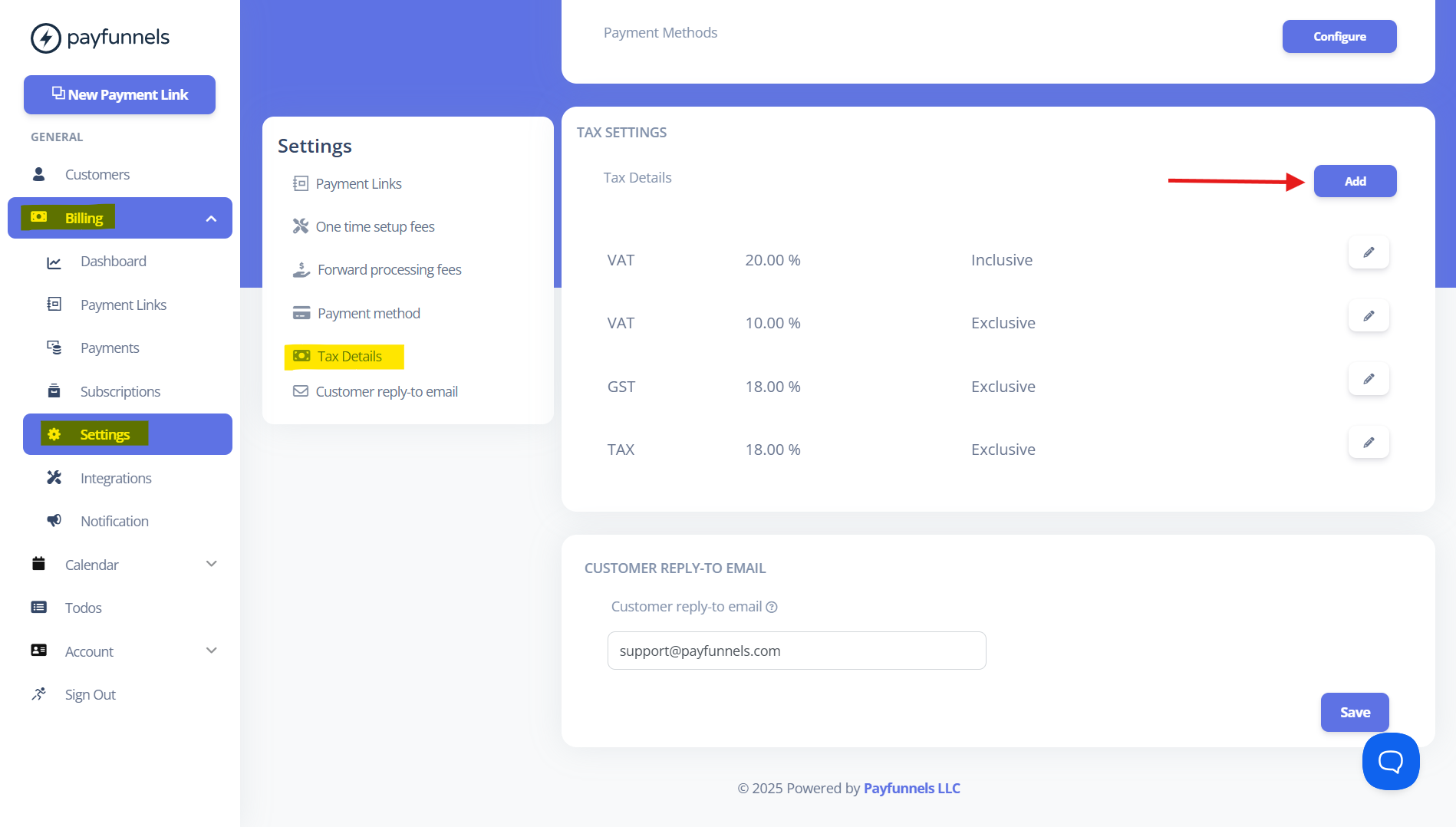This screenshot has width=1456, height=827.
Task: Click the Customer reply-to email envelope icon
Action: pos(301,391)
